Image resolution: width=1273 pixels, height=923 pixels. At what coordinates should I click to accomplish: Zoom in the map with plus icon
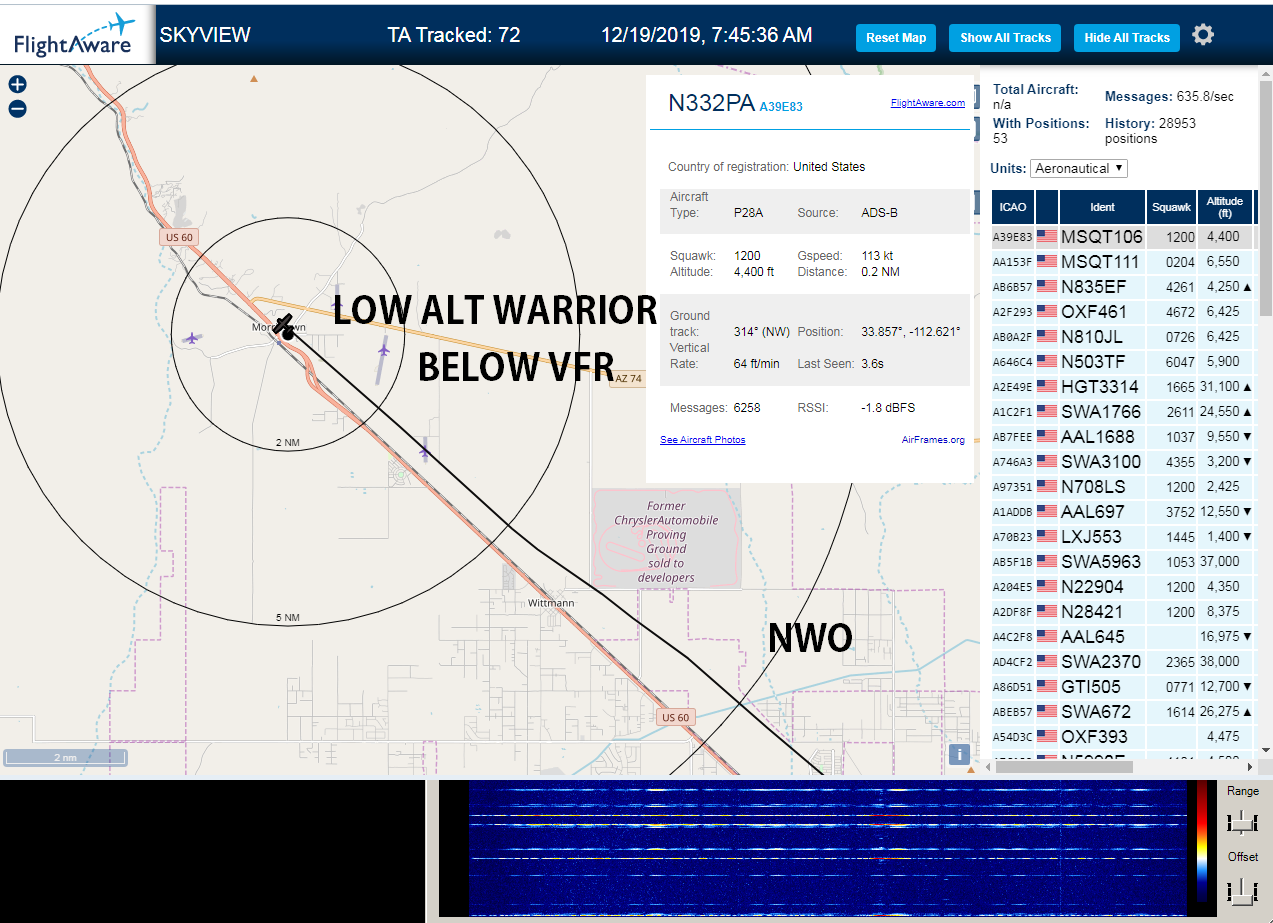click(17, 84)
